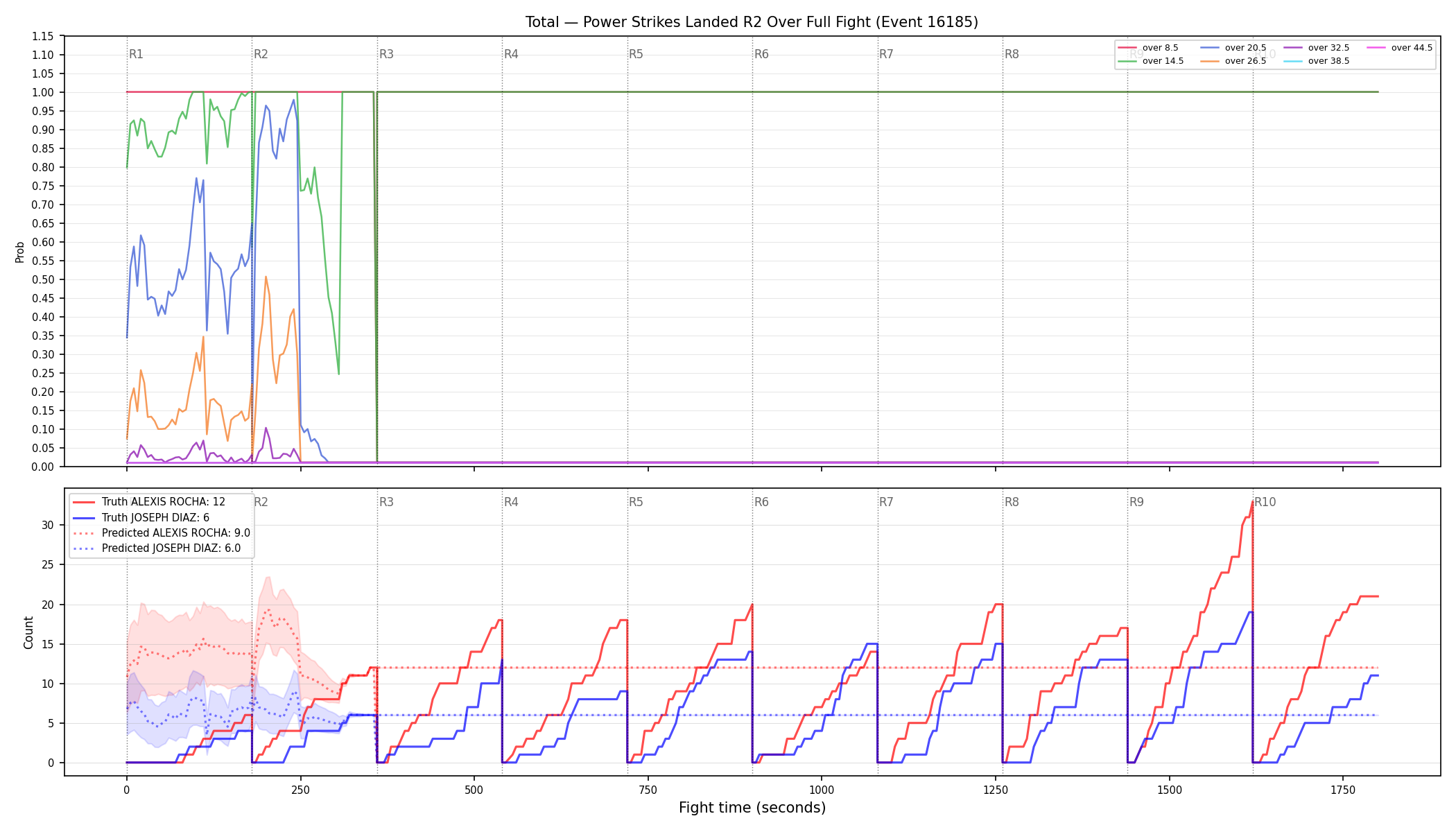Click the "over 20.5" legend entry

tap(1233, 48)
